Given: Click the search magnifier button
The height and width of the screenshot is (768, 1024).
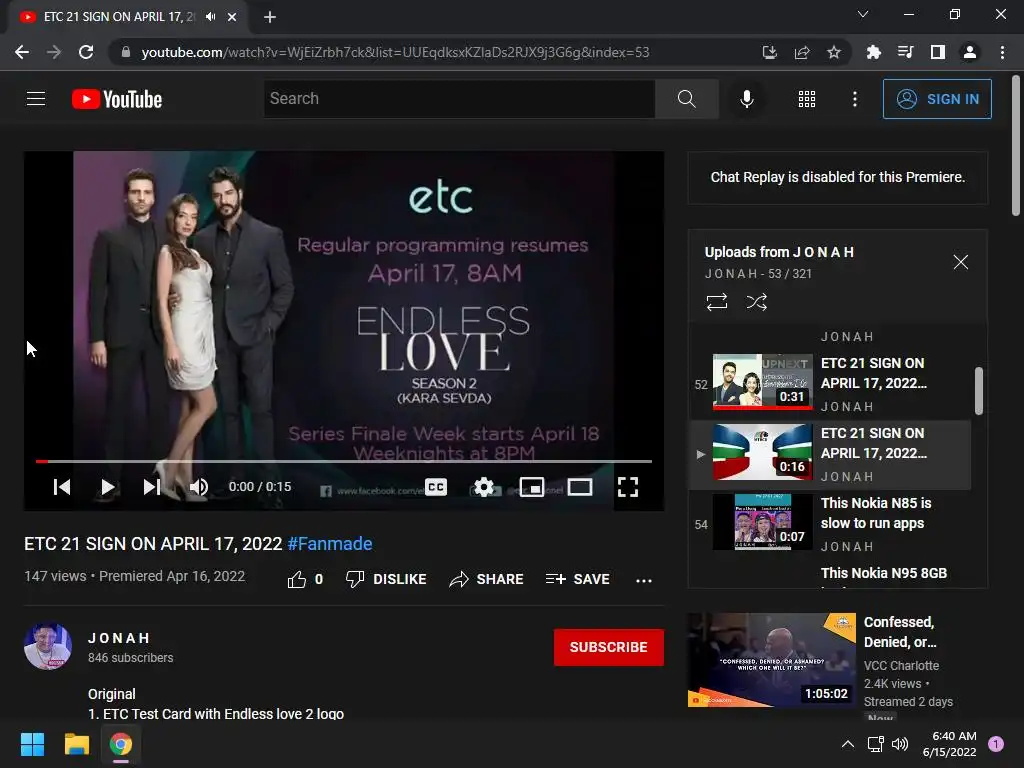Looking at the screenshot, I should point(686,99).
